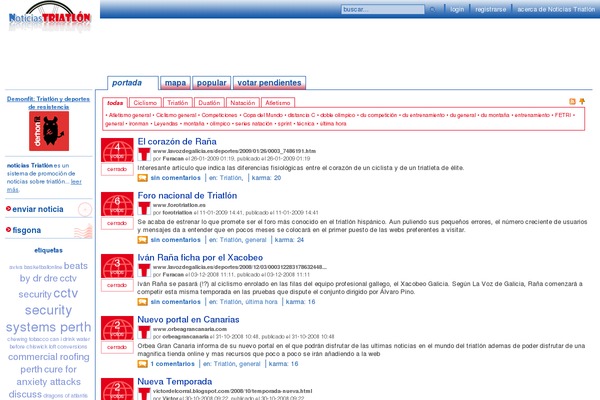The width and height of the screenshot is (600, 400).
Task: Open the Nuevo portal en Canarias headline
Action: pos(188,320)
